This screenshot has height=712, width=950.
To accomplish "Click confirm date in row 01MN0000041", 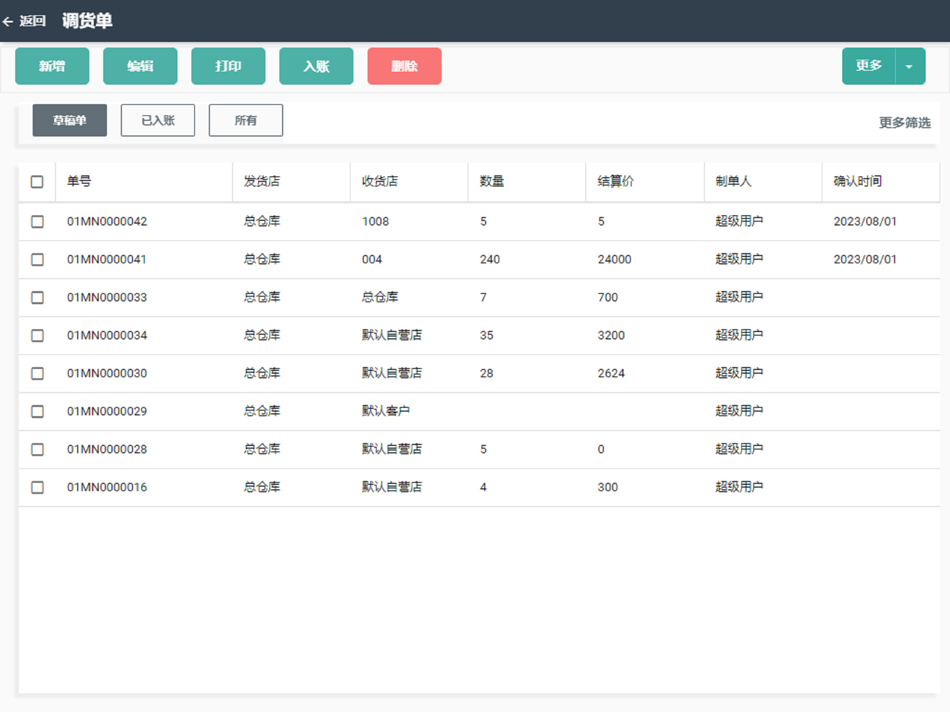I will [865, 259].
